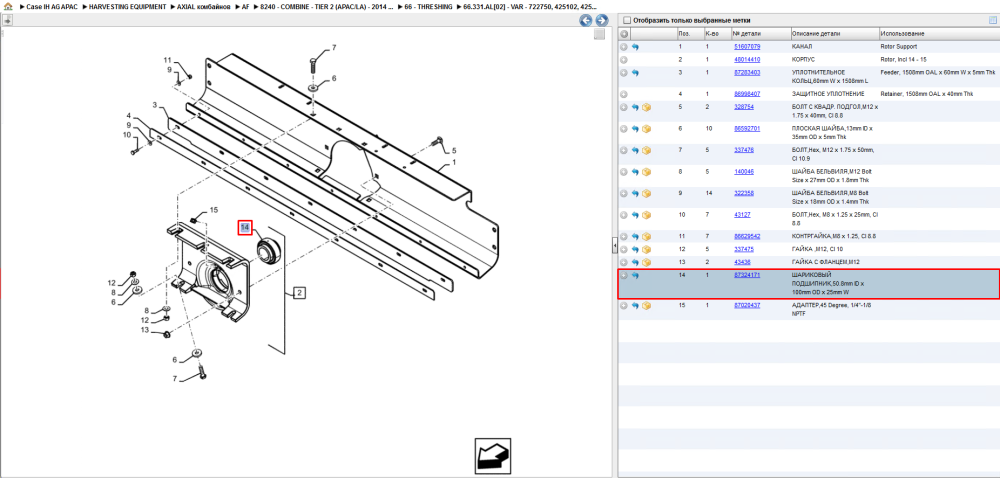Toggle gray round marker for part 87020437
This screenshot has height=478, width=1000.
(624, 306)
